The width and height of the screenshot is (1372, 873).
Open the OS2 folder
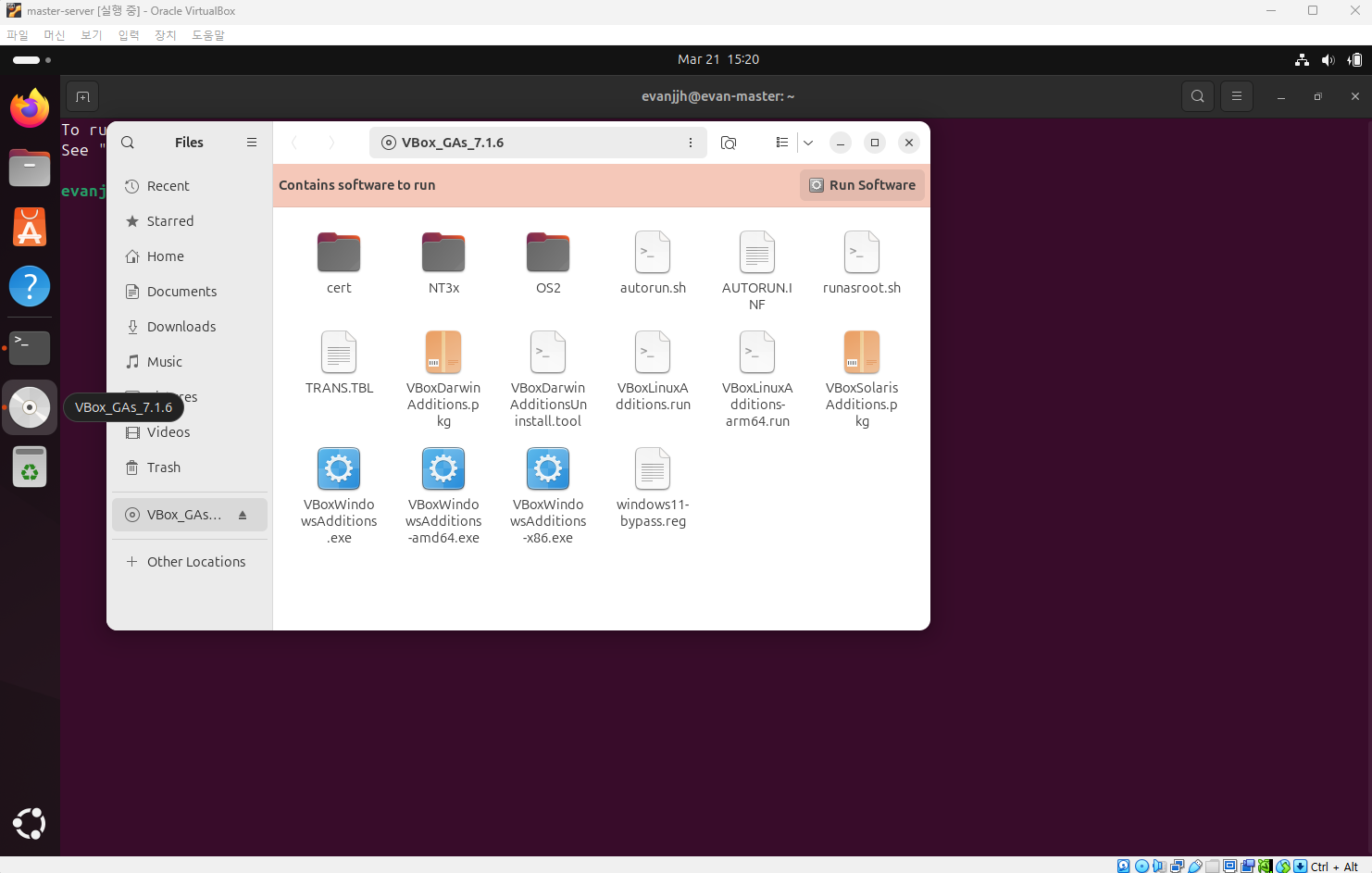[x=548, y=264]
